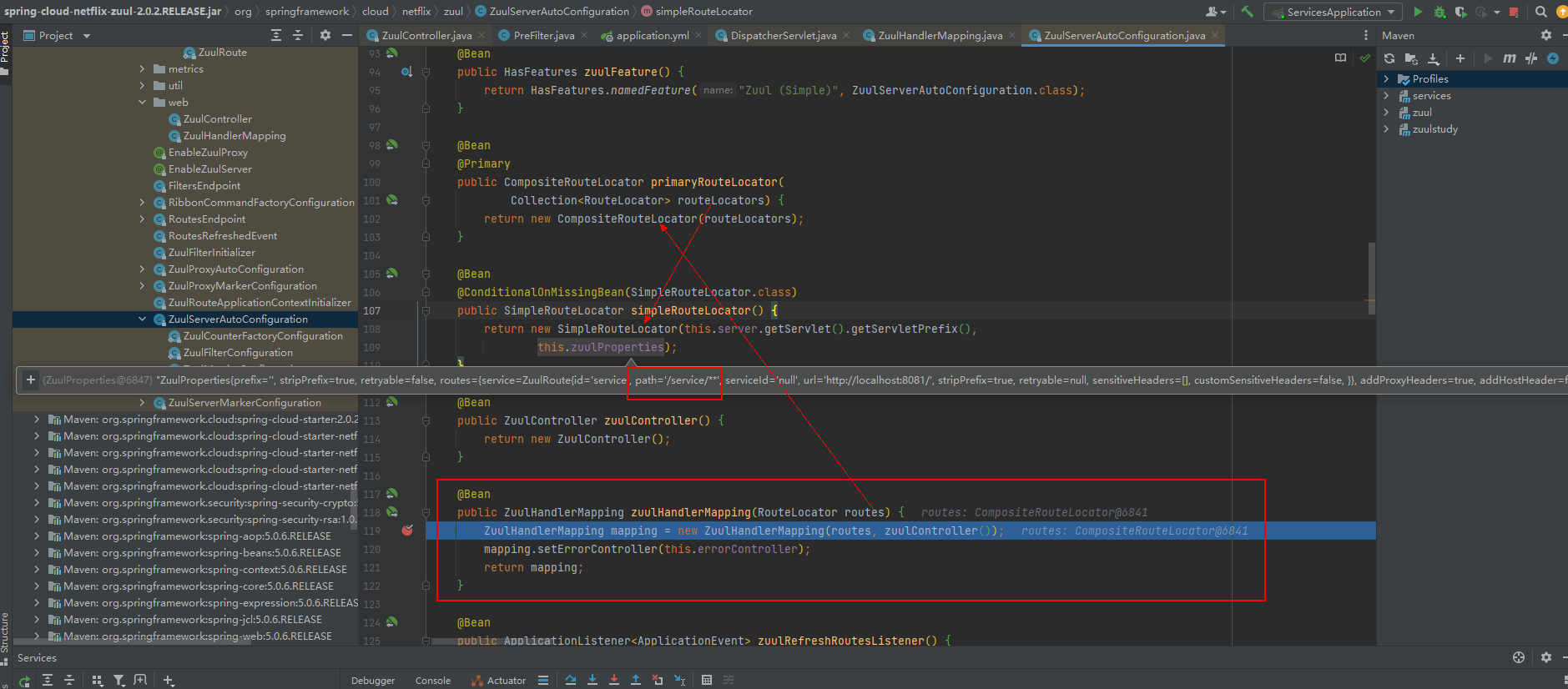This screenshot has width=1568, height=689.
Task: Expand the metrics folder
Action: [x=143, y=69]
